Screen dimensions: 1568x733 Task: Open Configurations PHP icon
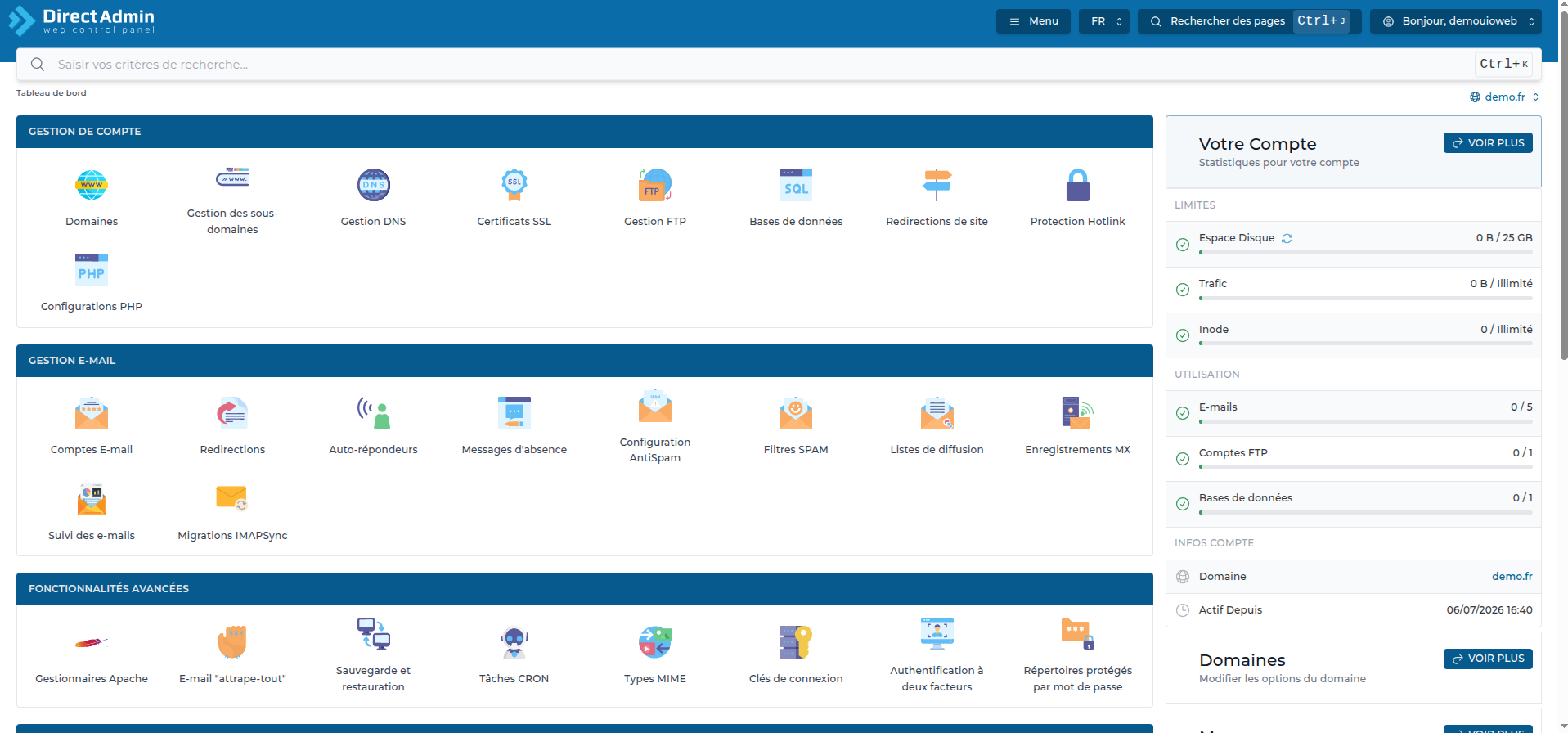(92, 270)
